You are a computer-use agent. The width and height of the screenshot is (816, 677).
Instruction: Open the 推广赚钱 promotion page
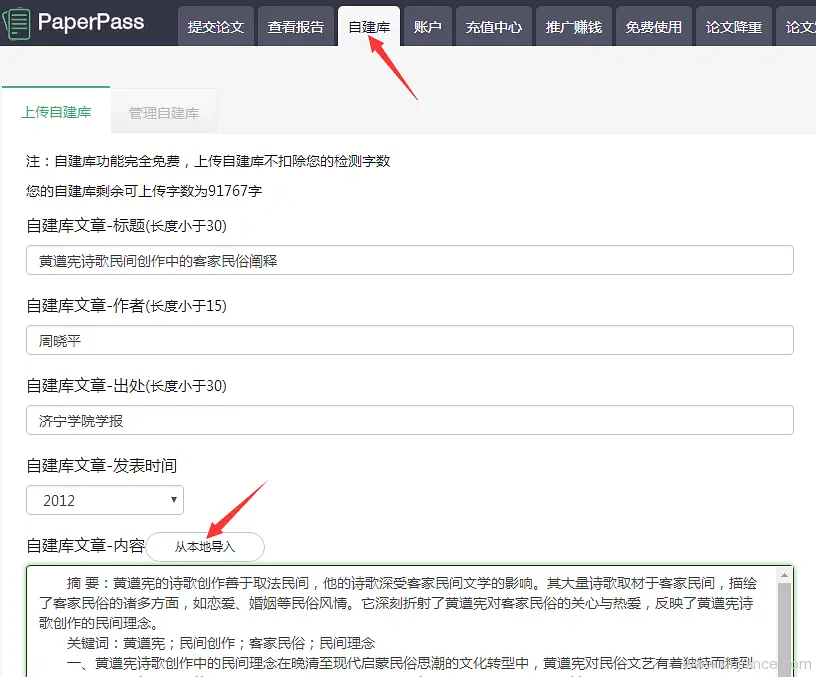tap(573, 27)
